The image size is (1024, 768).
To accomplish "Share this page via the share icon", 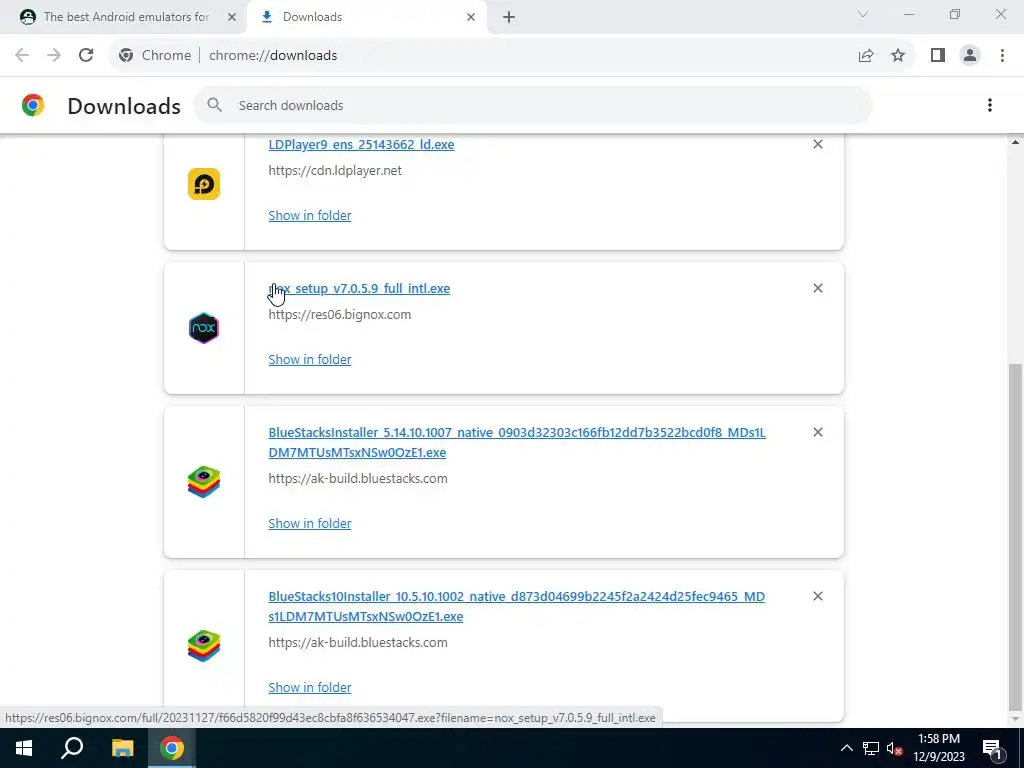I will 866,56.
